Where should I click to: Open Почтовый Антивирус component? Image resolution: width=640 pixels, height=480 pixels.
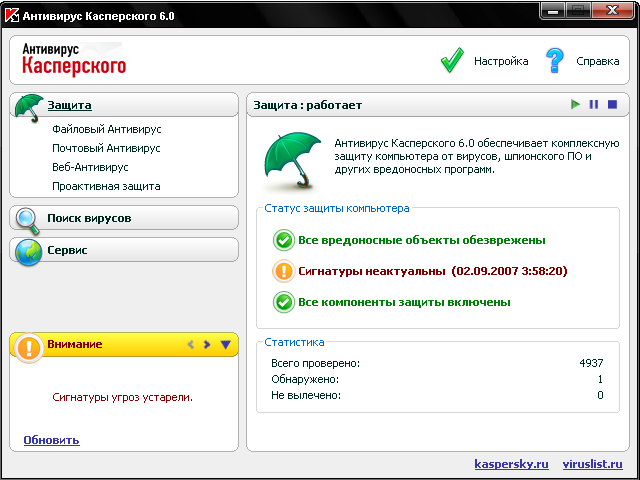click(106, 148)
